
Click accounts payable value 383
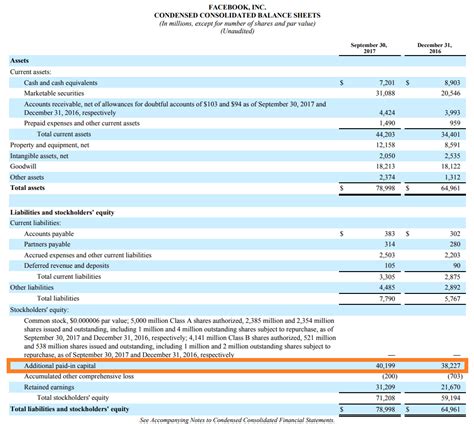[x=390, y=234]
